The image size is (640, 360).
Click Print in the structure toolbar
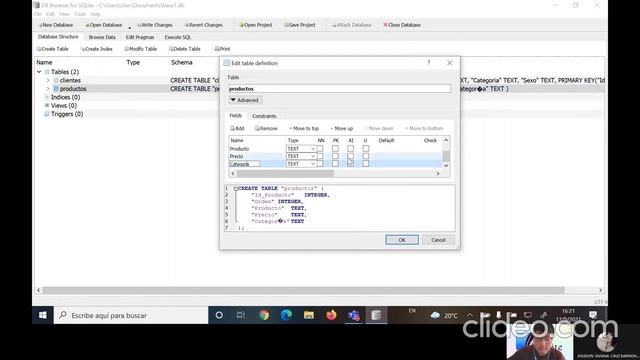pos(222,49)
